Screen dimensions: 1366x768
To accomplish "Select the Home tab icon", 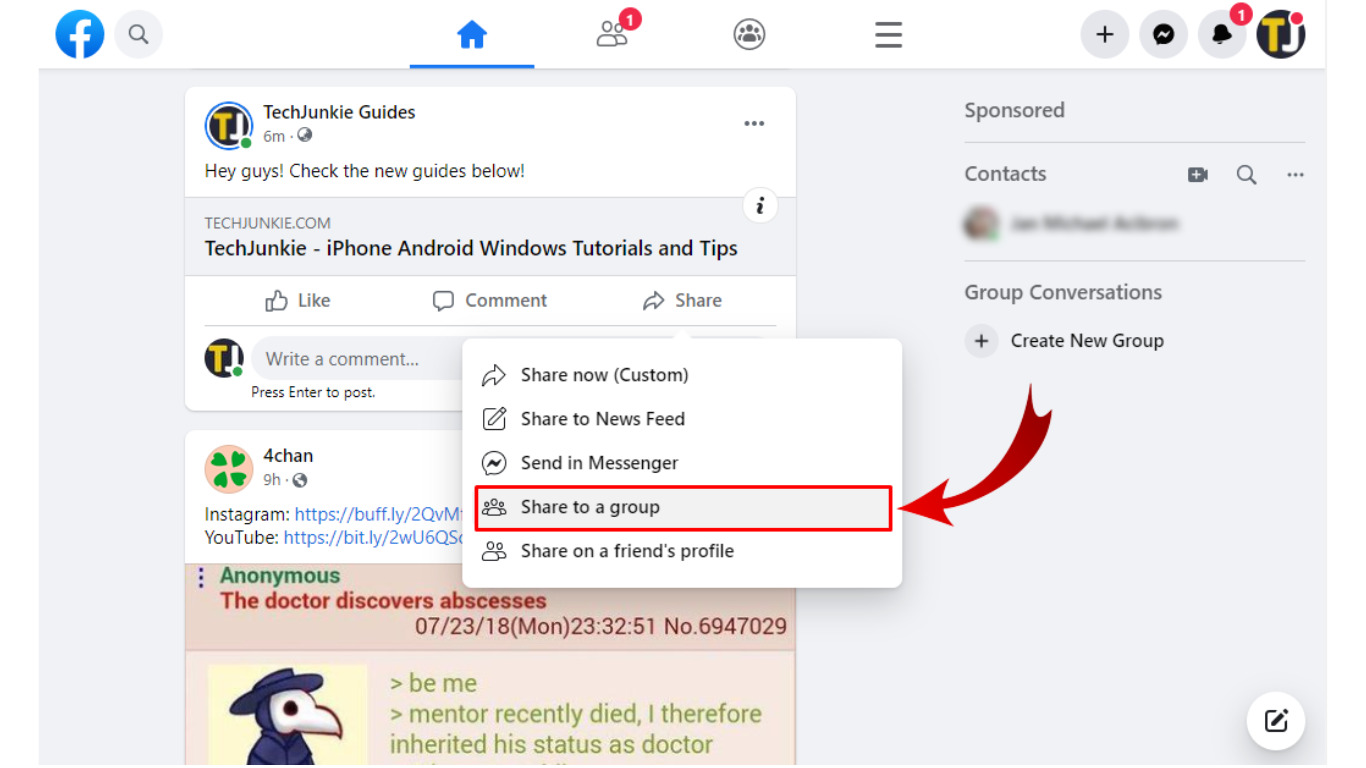I will pyautogui.click(x=472, y=35).
